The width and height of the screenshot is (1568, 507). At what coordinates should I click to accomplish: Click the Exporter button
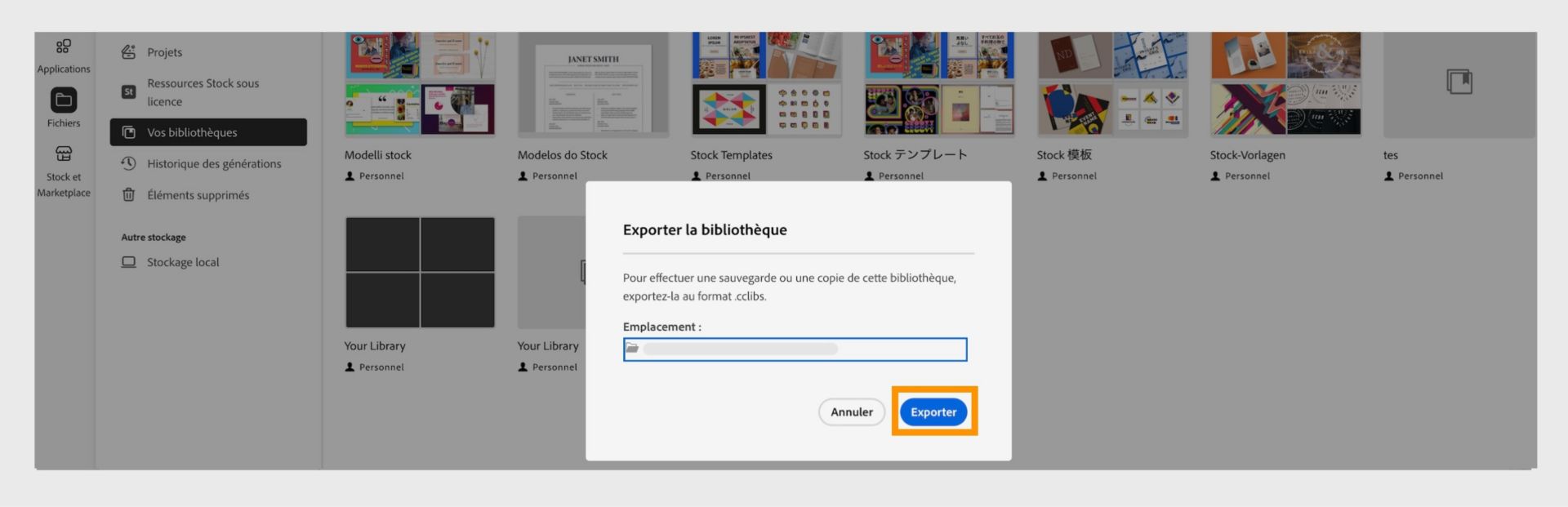pyautogui.click(x=933, y=411)
